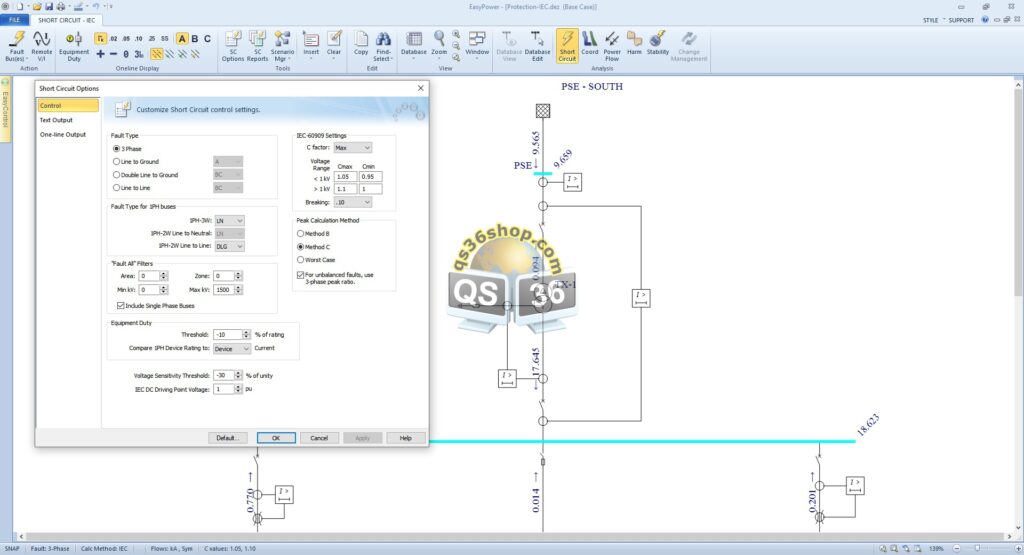Click SUPPORT link in title area

961,20
